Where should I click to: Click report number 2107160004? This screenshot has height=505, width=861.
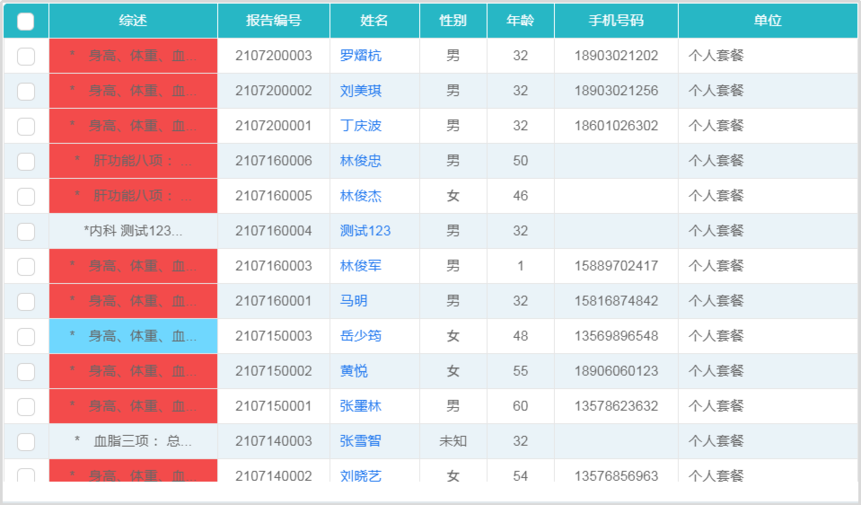click(x=273, y=231)
